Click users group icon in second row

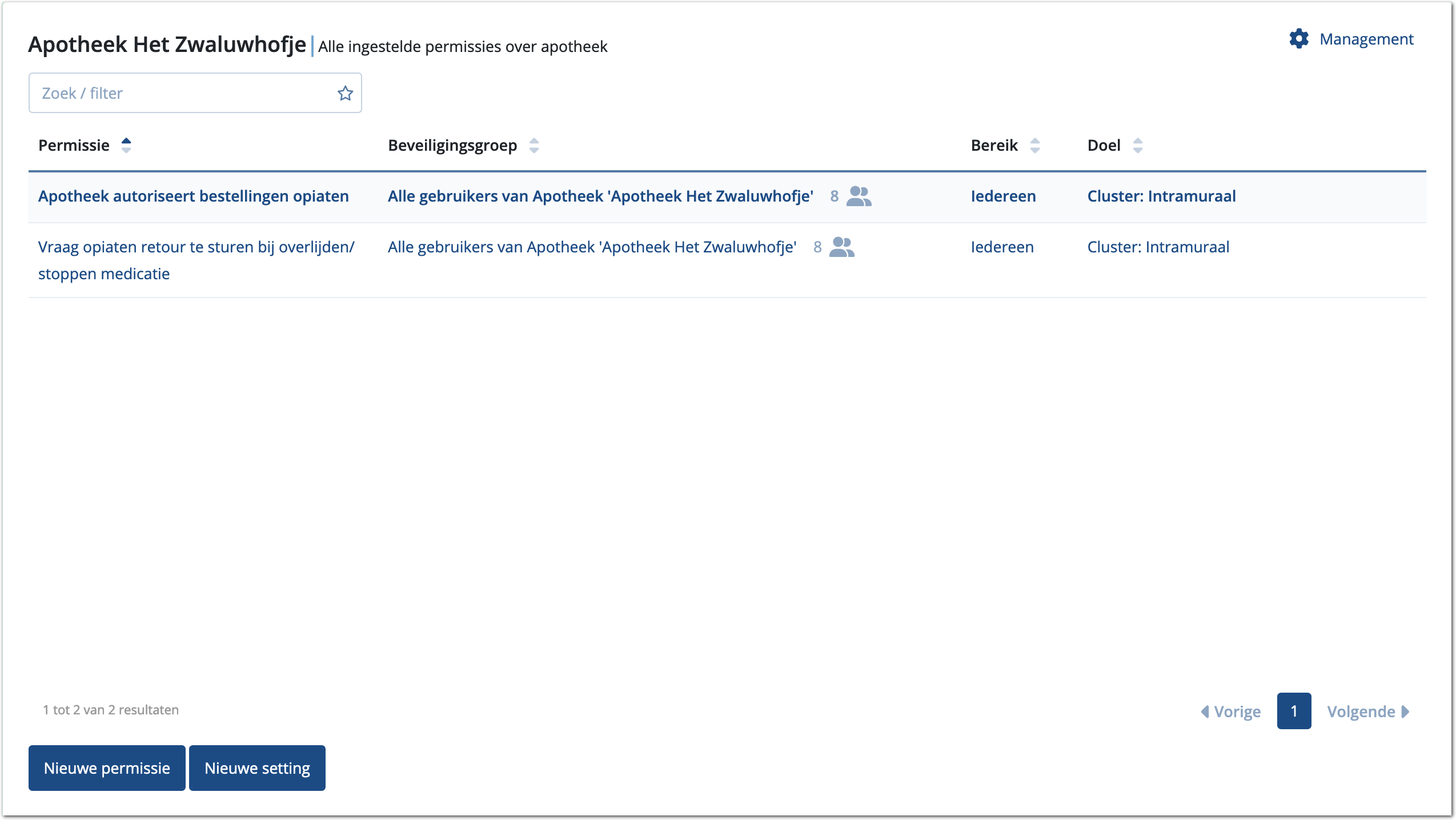(841, 247)
